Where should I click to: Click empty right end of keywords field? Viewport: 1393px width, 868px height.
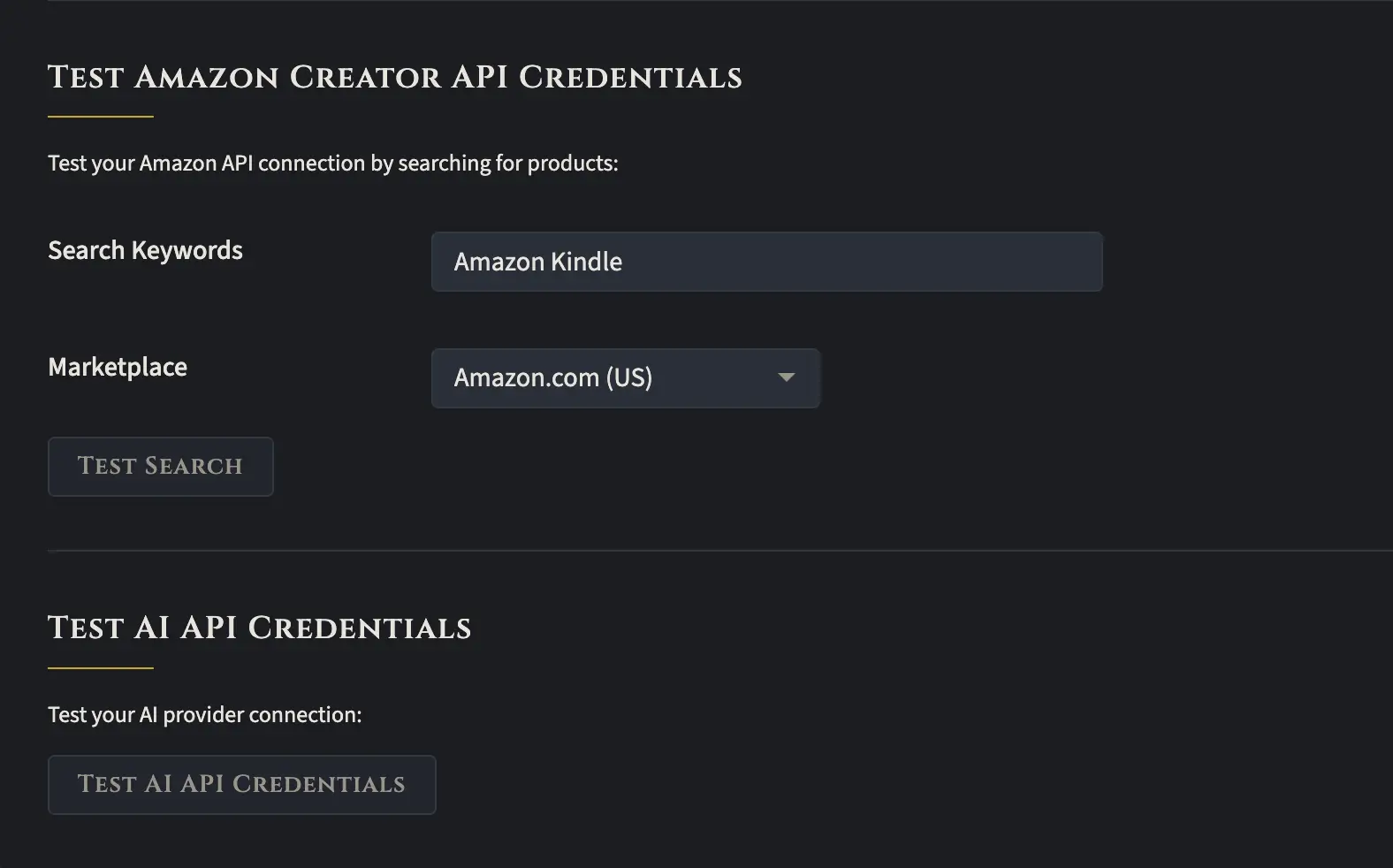click(x=1016, y=262)
